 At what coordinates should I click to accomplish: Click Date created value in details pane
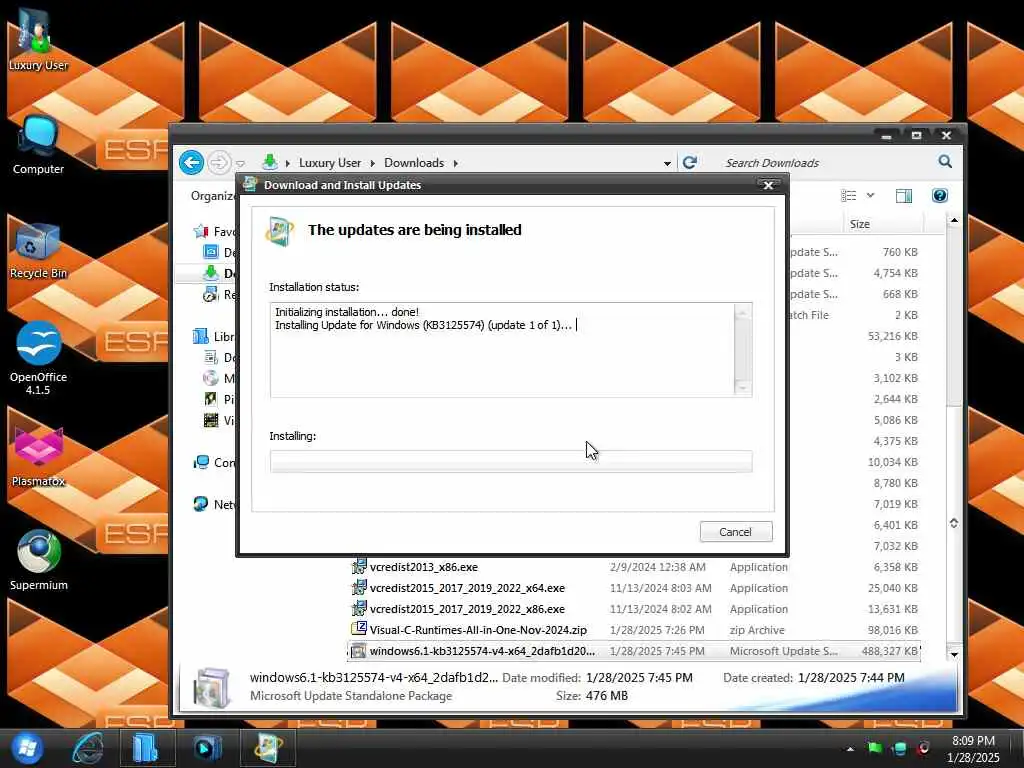point(851,677)
